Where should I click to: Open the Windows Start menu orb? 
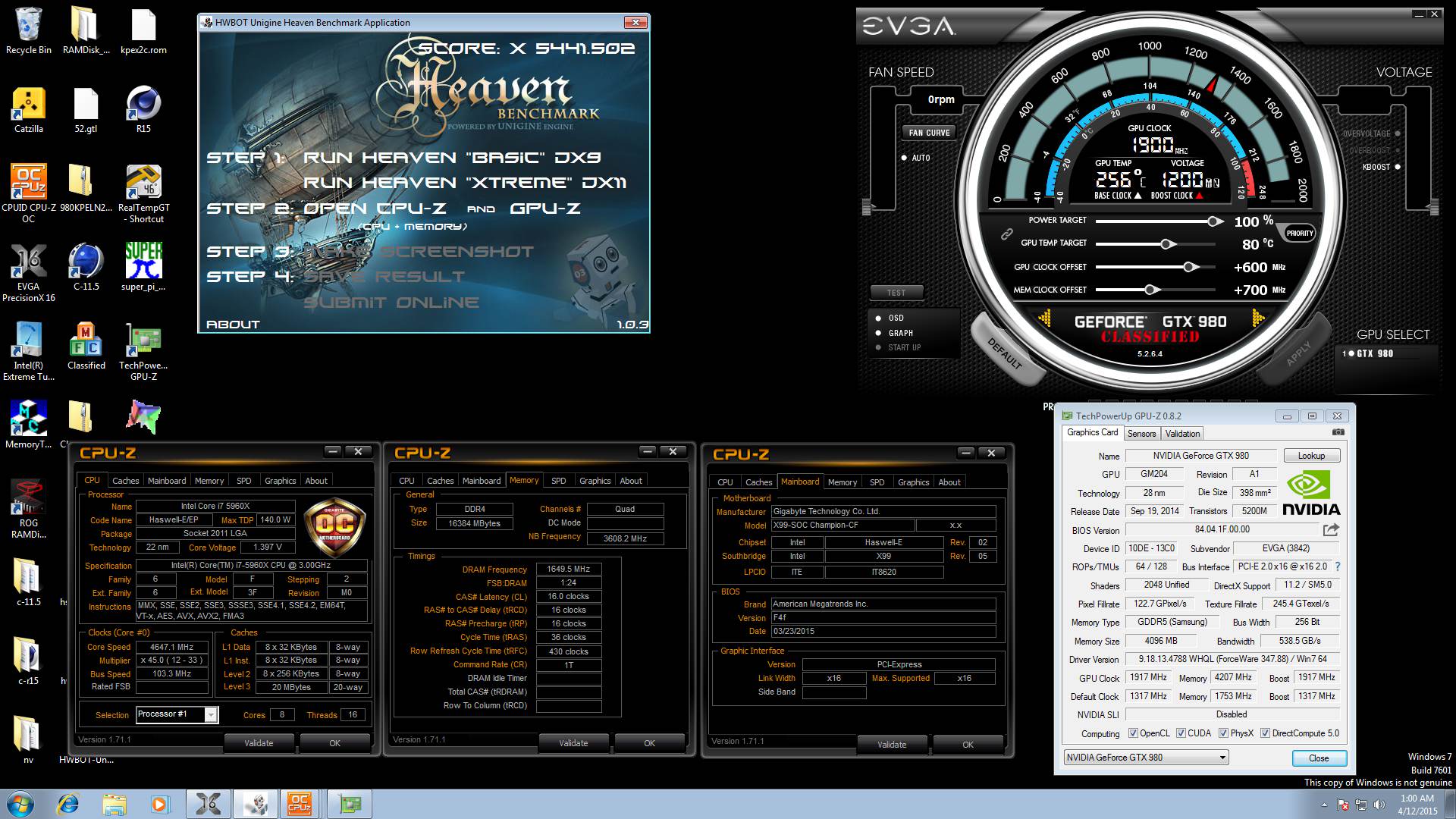[x=20, y=804]
